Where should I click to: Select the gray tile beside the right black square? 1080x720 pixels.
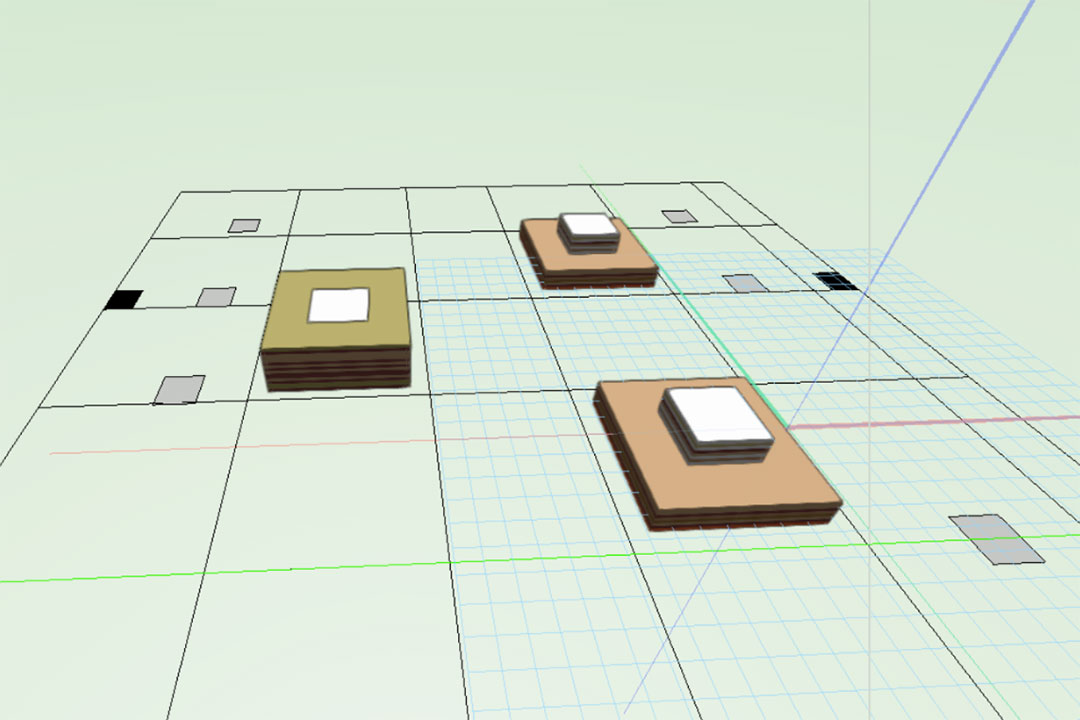(745, 283)
